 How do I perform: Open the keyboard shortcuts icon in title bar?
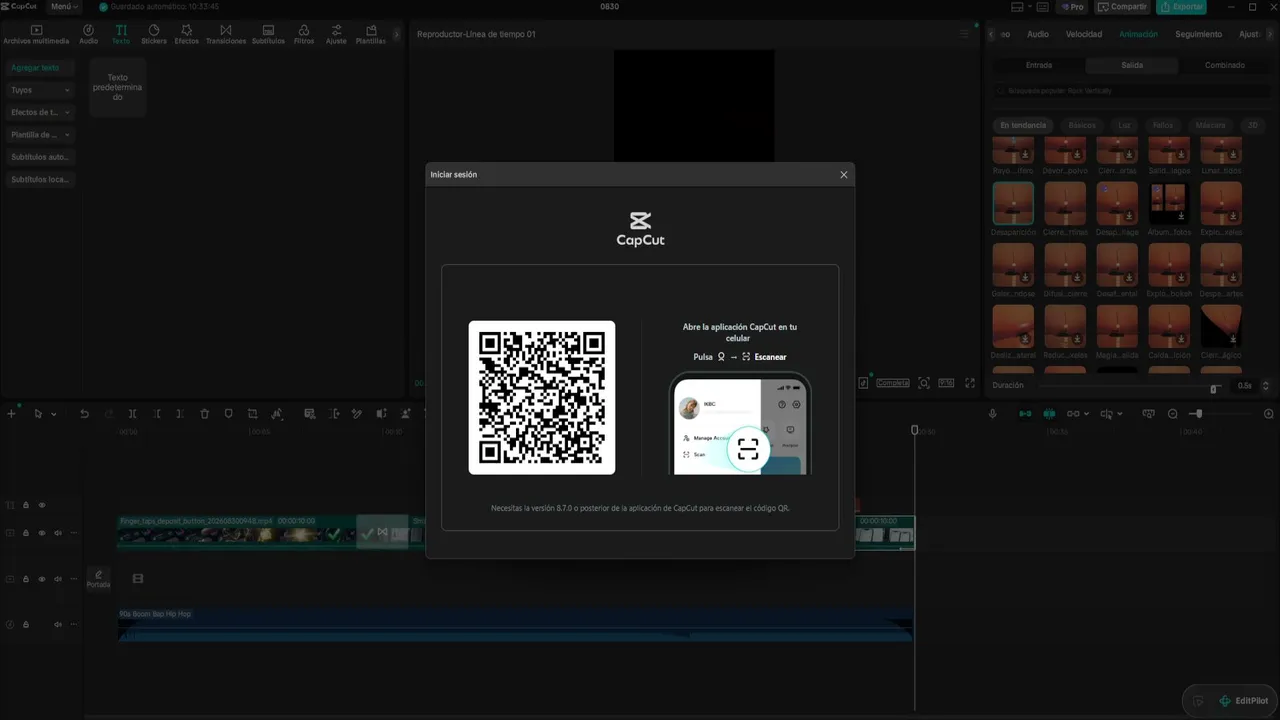1043,7
